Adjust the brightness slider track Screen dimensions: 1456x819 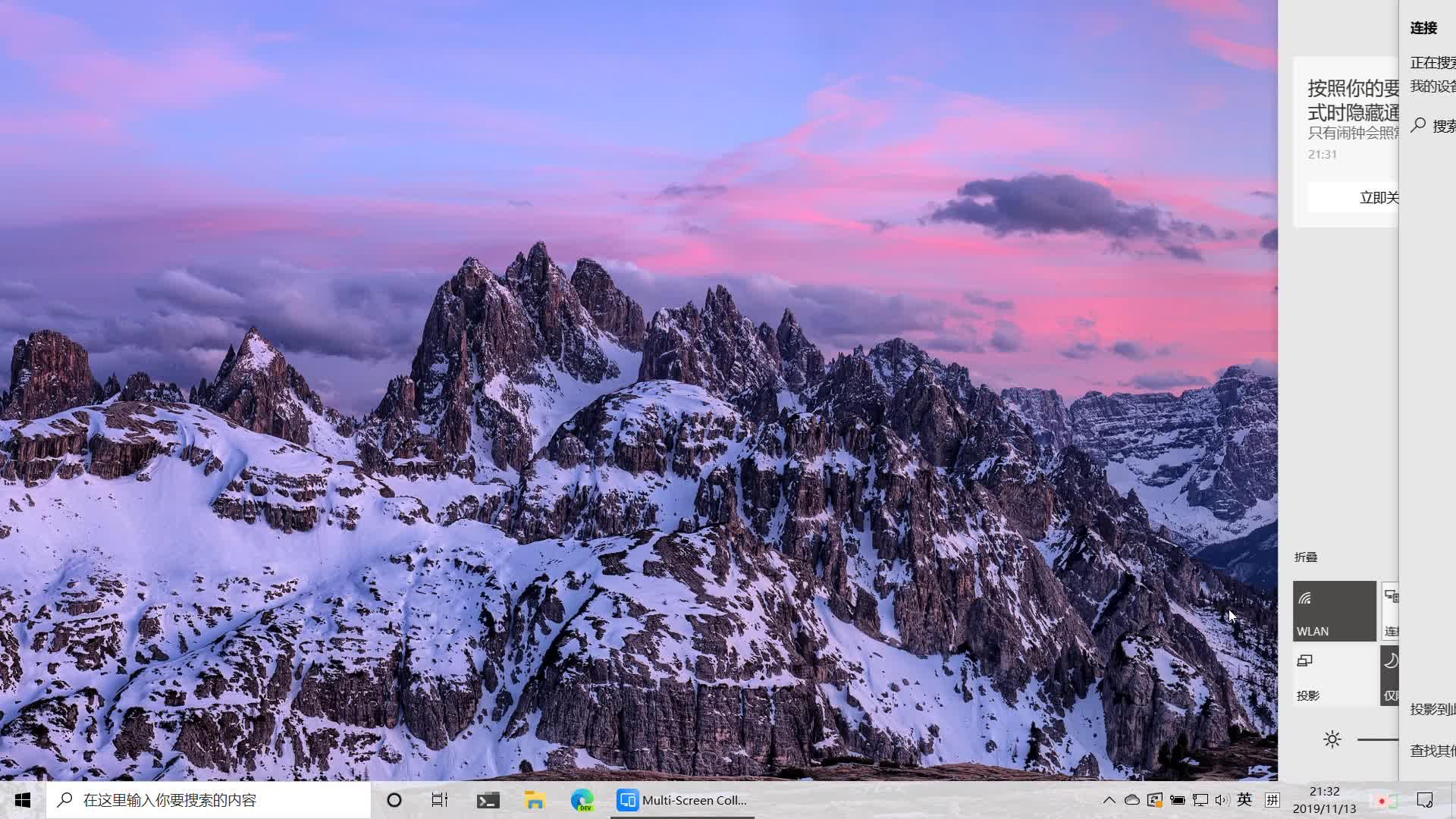(1378, 739)
